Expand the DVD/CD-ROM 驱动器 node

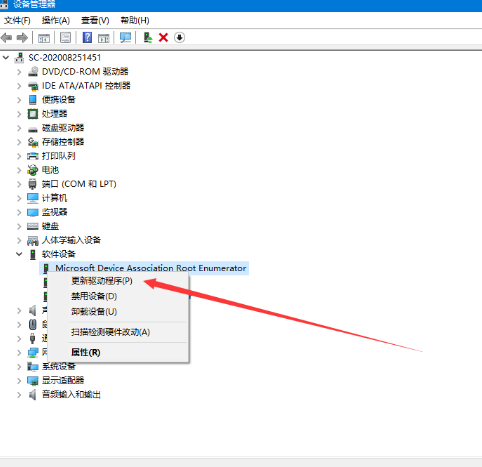click(x=19, y=72)
